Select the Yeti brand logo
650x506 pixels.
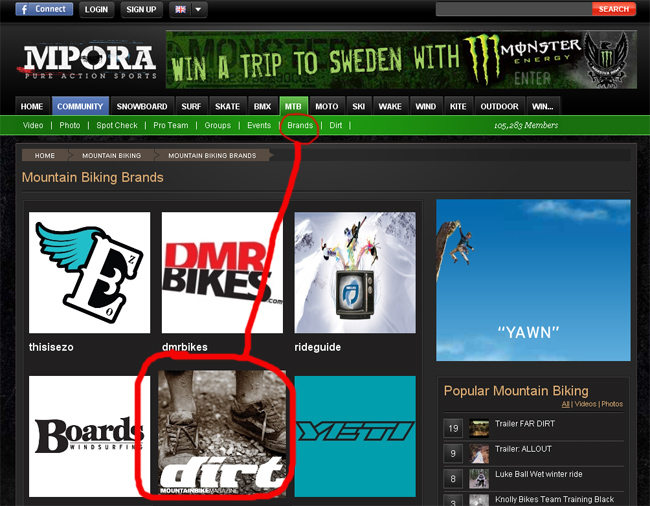click(355, 436)
